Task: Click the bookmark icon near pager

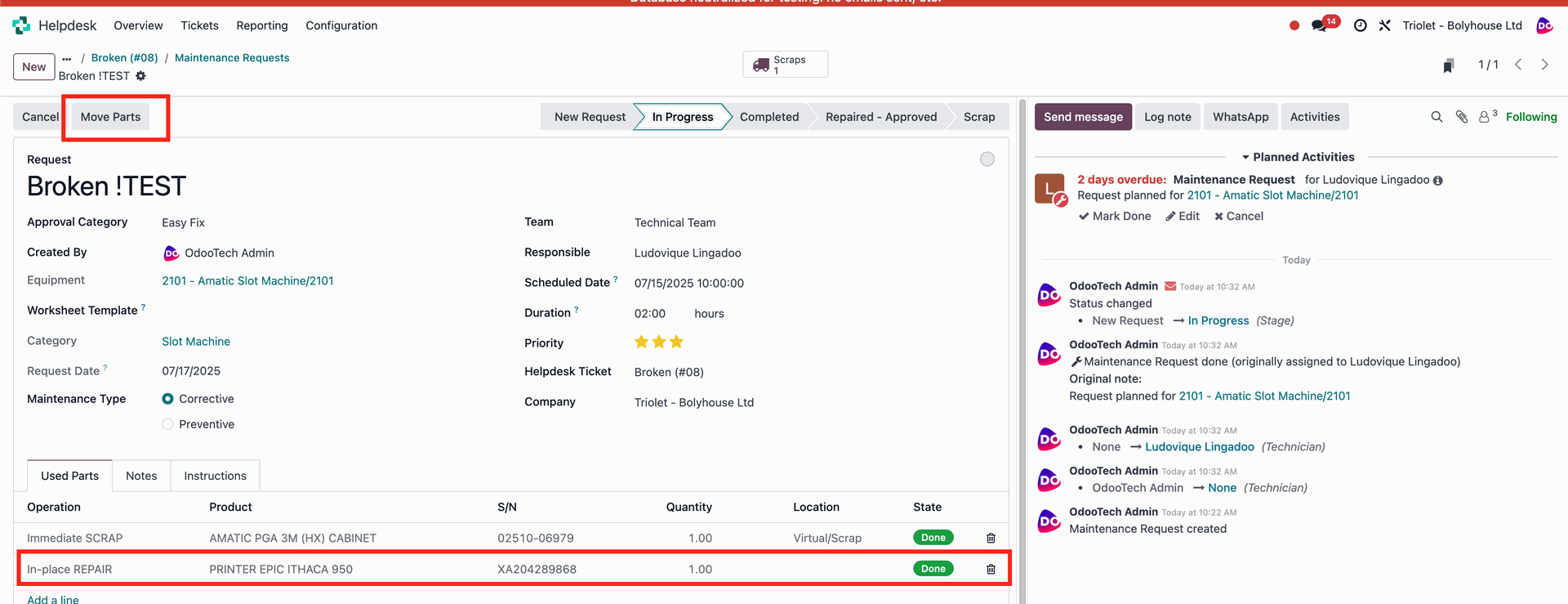Action: 1448,65
